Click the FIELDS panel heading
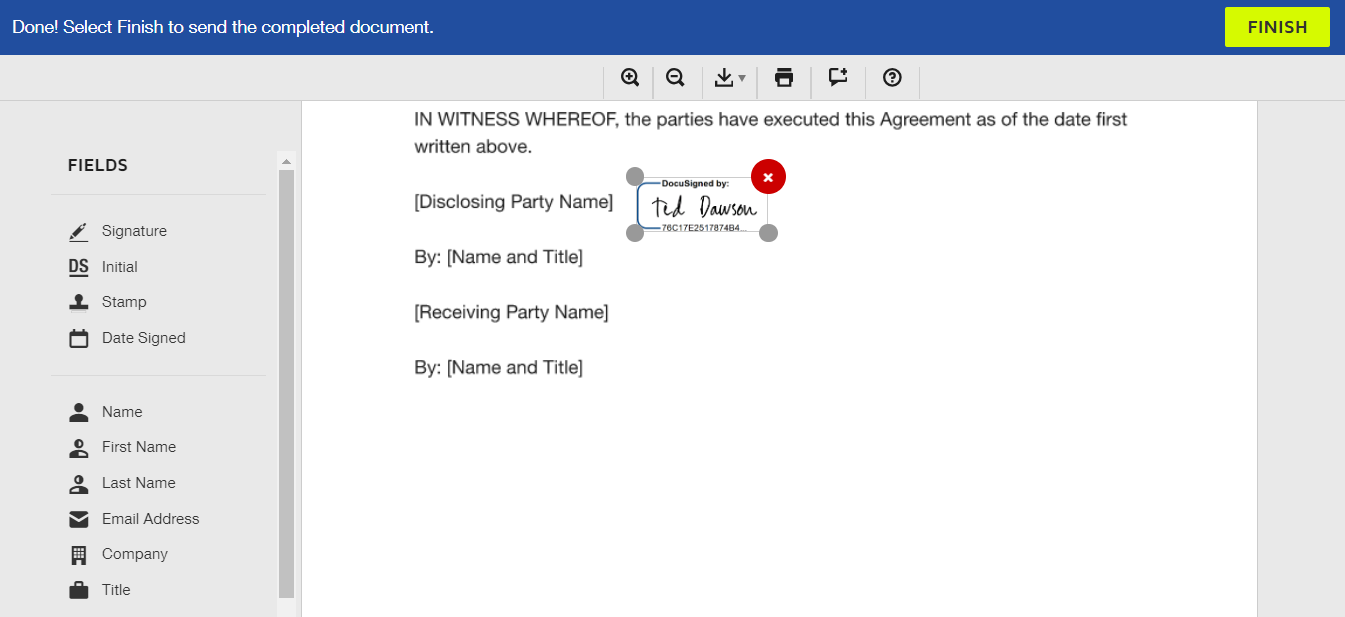1345x617 pixels. tap(98, 165)
